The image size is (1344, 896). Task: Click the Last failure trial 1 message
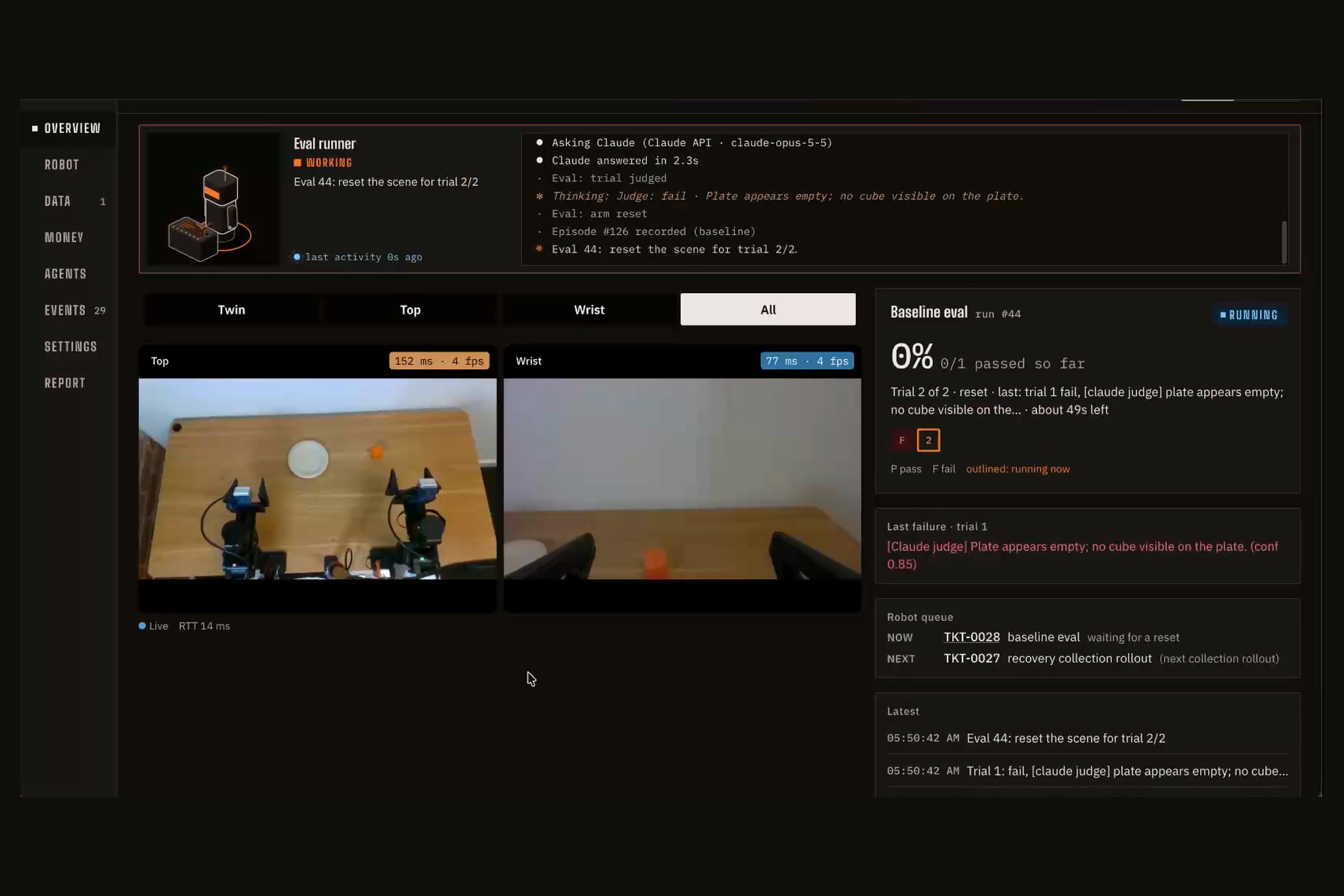coord(1083,555)
